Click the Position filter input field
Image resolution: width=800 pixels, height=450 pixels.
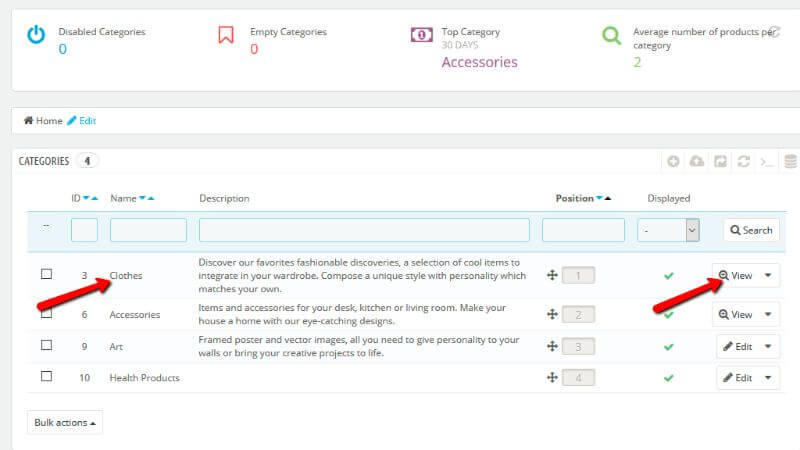[583, 230]
